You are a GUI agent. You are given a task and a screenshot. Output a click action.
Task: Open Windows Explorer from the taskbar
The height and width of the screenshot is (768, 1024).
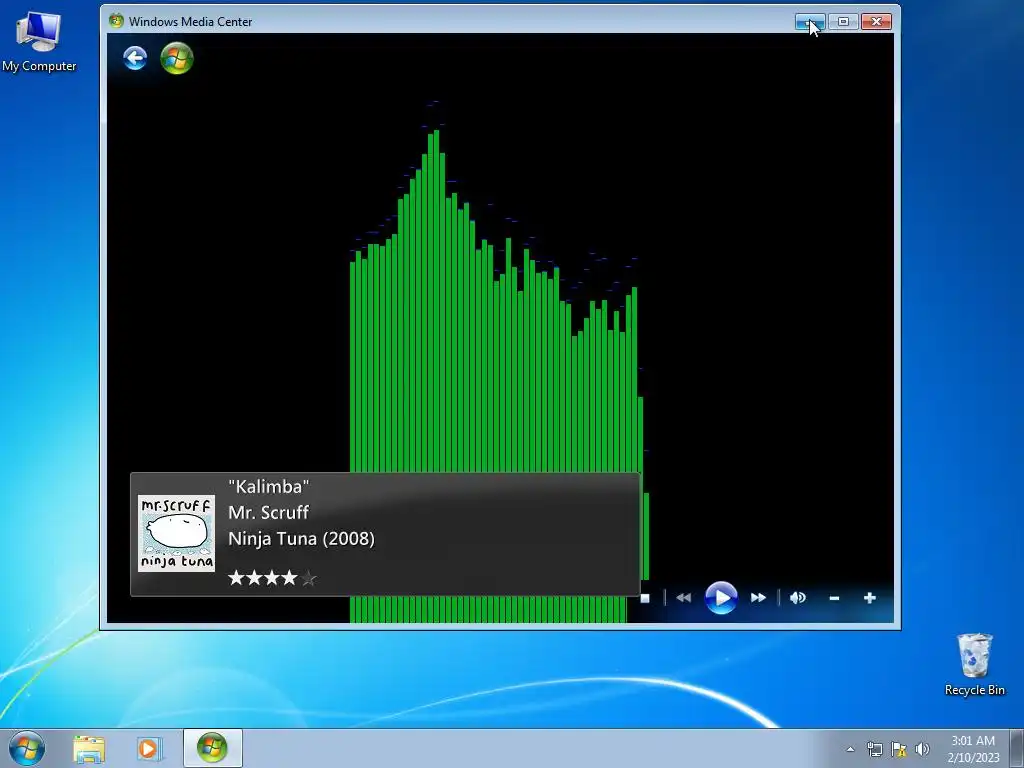click(x=89, y=748)
